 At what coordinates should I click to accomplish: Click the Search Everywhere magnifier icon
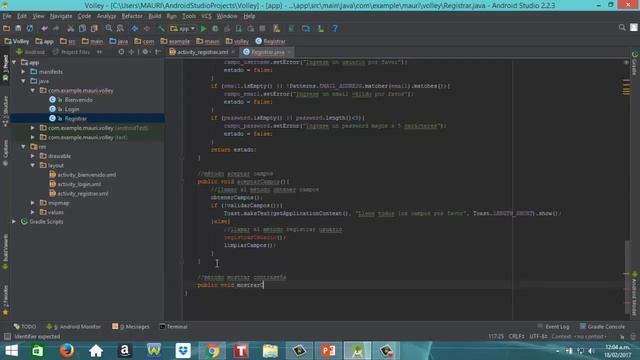pos(622,28)
